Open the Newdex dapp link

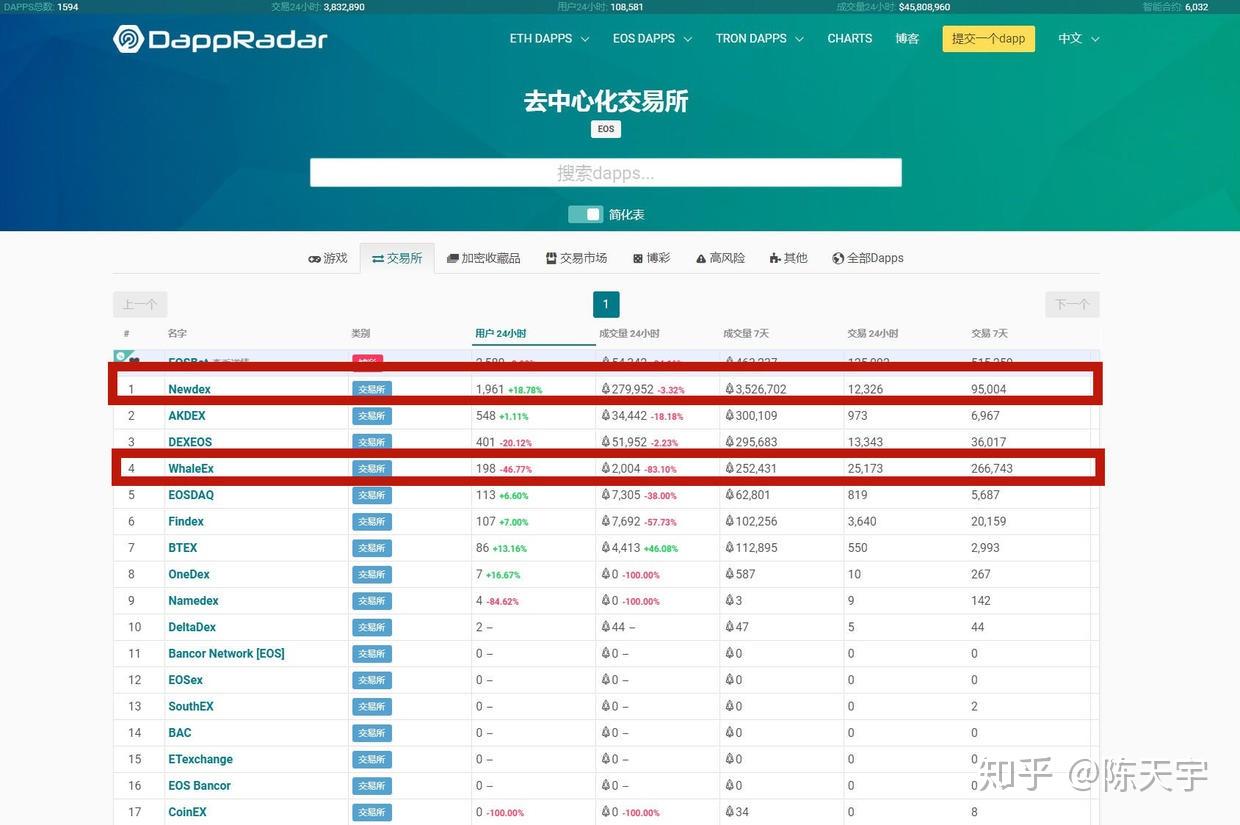point(190,389)
